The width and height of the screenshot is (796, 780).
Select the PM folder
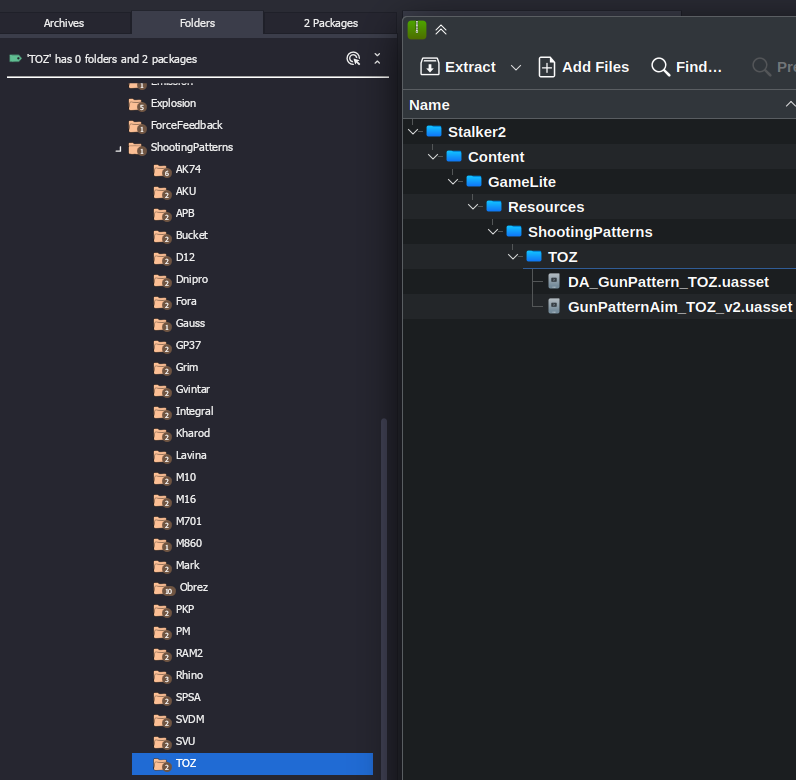183,631
